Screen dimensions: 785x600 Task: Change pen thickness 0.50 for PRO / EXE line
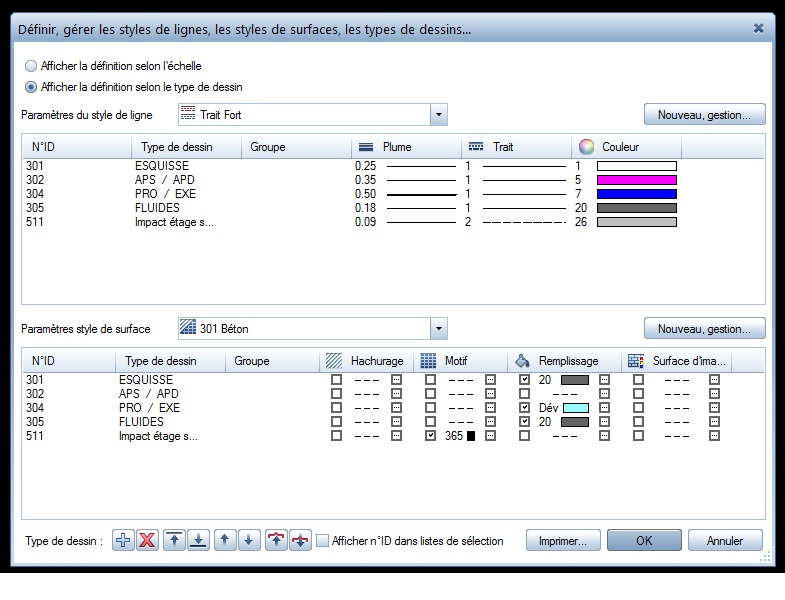406,194
